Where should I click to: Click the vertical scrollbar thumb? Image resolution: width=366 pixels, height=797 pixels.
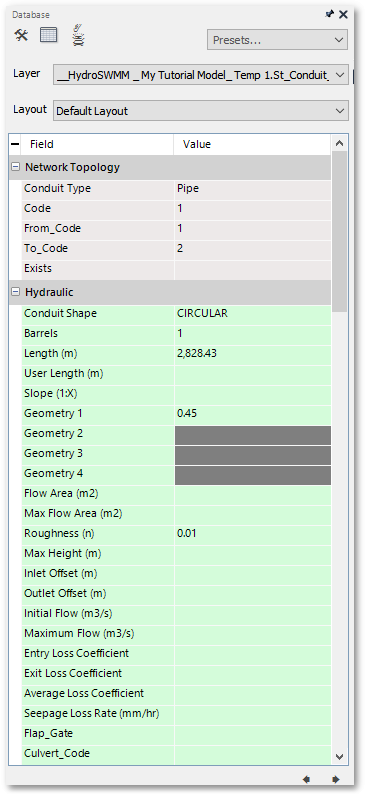340,231
